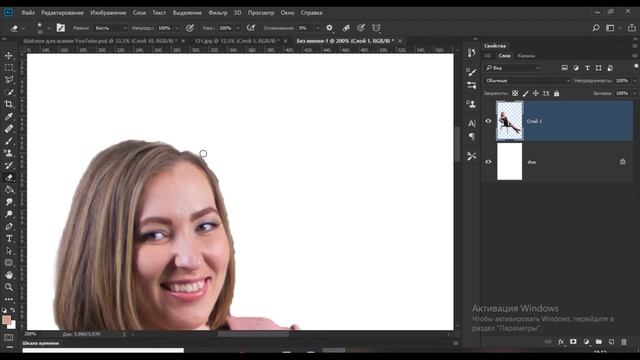
Task: Select the Move tool
Action: [x=9, y=56]
